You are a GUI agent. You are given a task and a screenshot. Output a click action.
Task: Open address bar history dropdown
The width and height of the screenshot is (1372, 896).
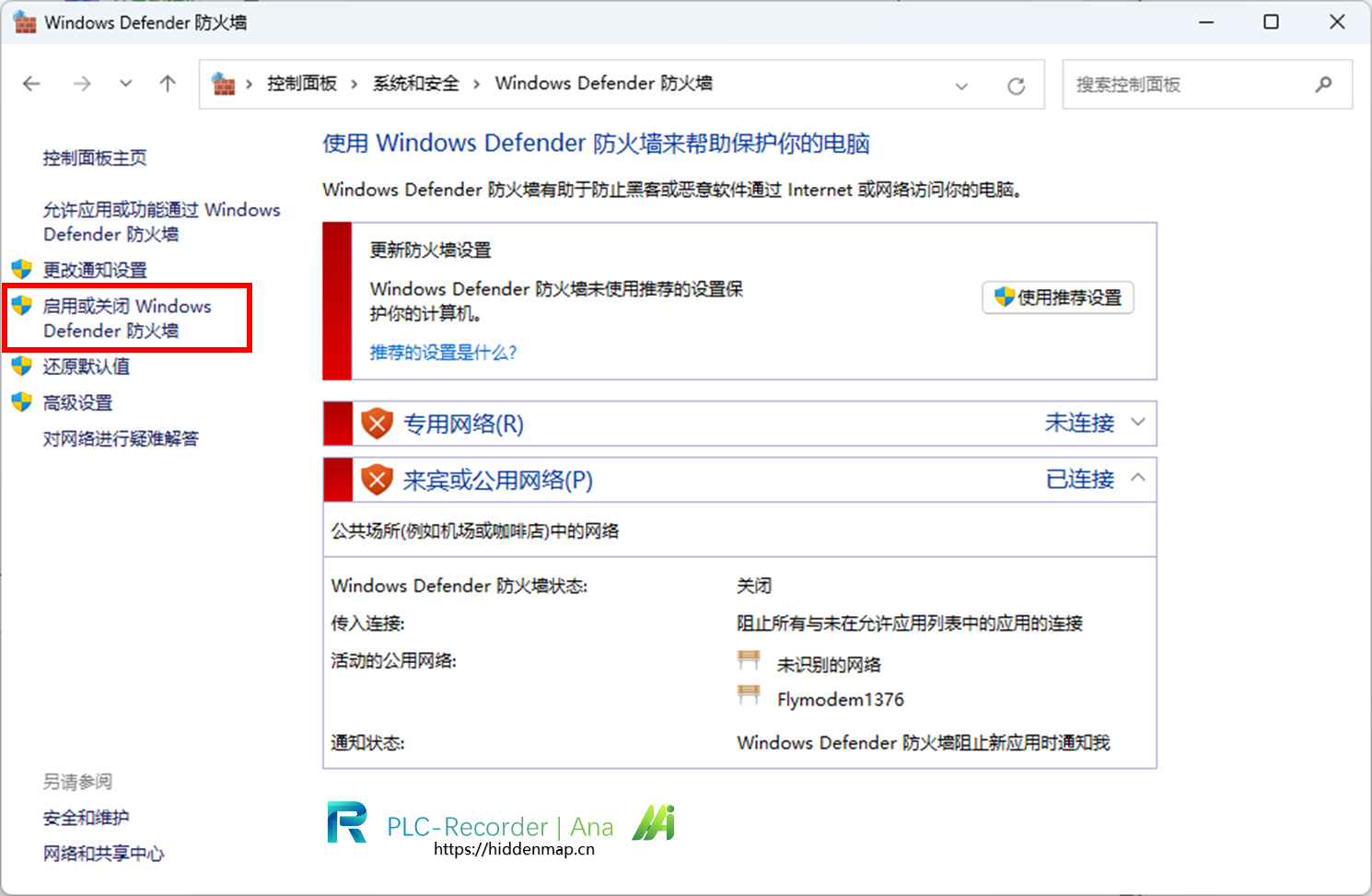(961, 86)
